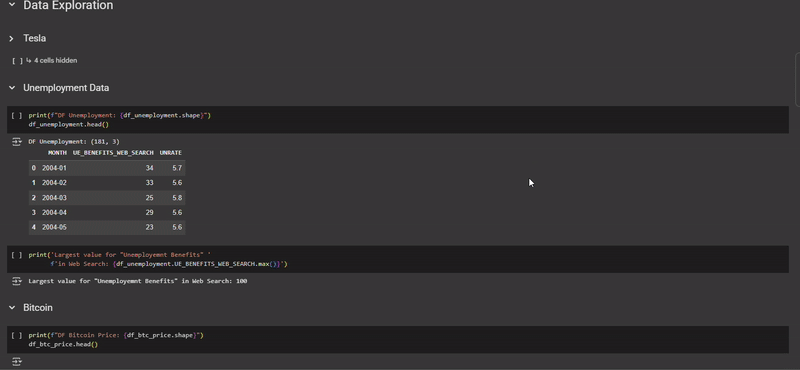This screenshot has height=370, width=800.
Task: Click the MONTH column header
Action: click(x=57, y=153)
